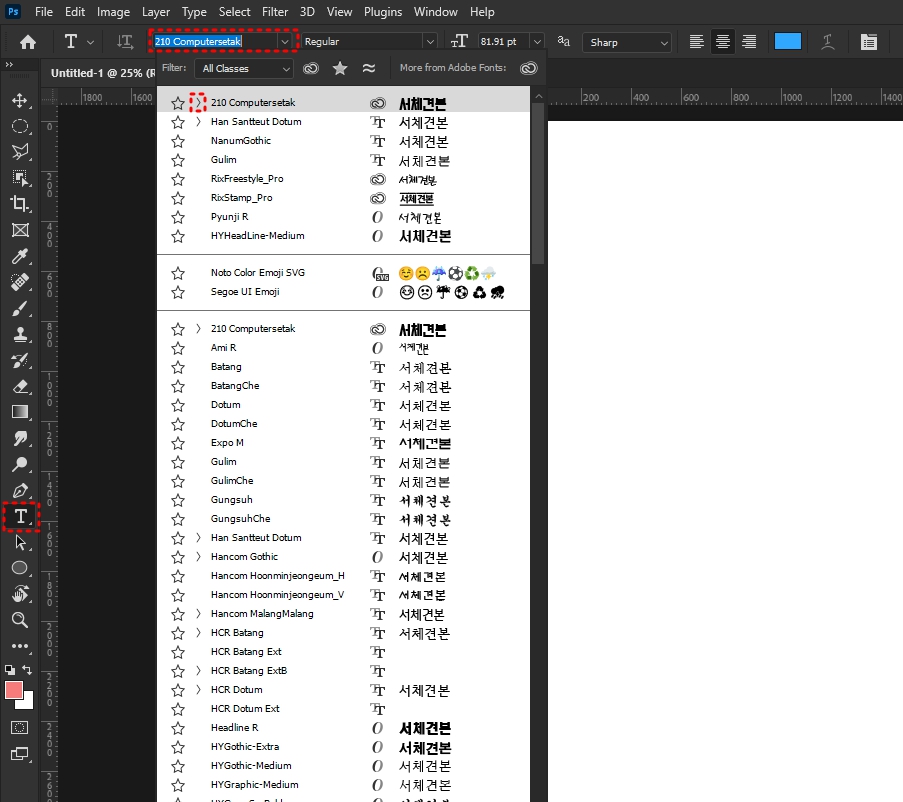The width and height of the screenshot is (903, 802).
Task: Open the Sharp anti-aliasing dropdown
Action: [627, 42]
